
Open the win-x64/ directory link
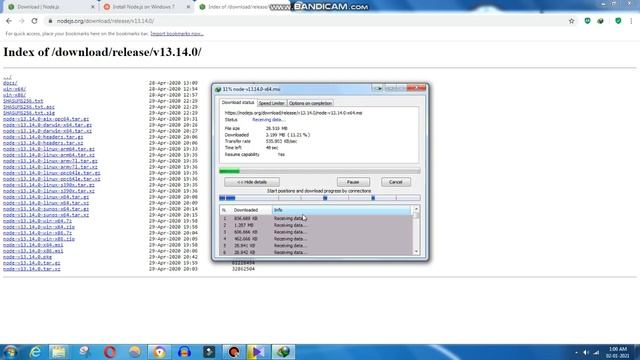click(x=15, y=89)
